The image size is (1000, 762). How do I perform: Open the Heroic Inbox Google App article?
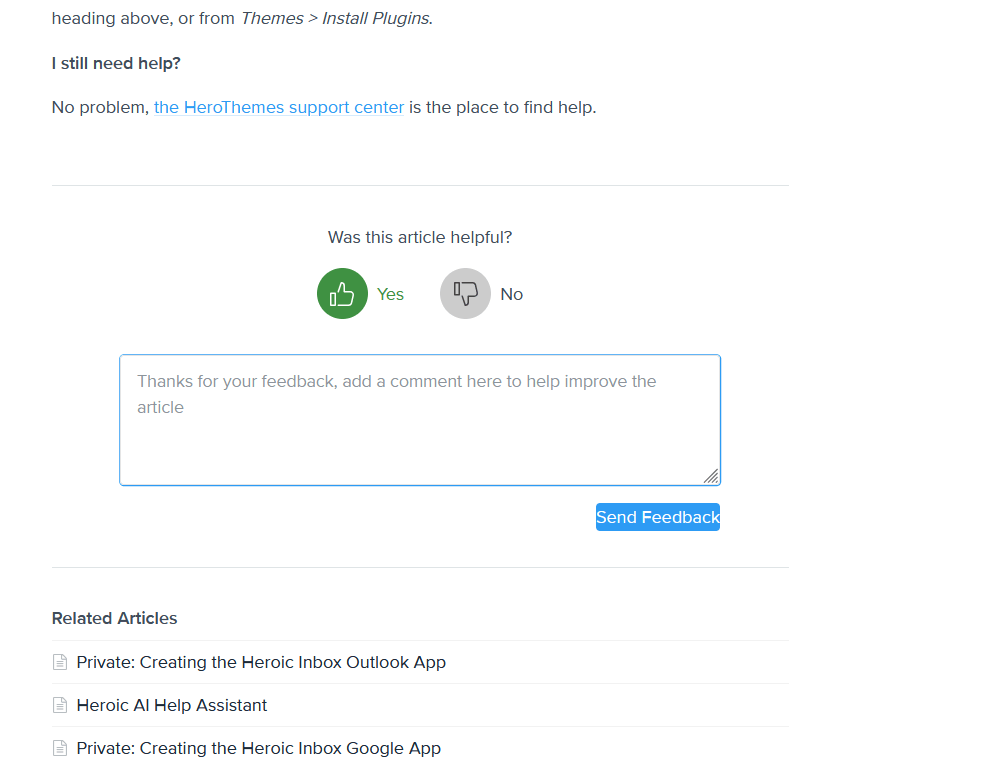[x=258, y=748]
